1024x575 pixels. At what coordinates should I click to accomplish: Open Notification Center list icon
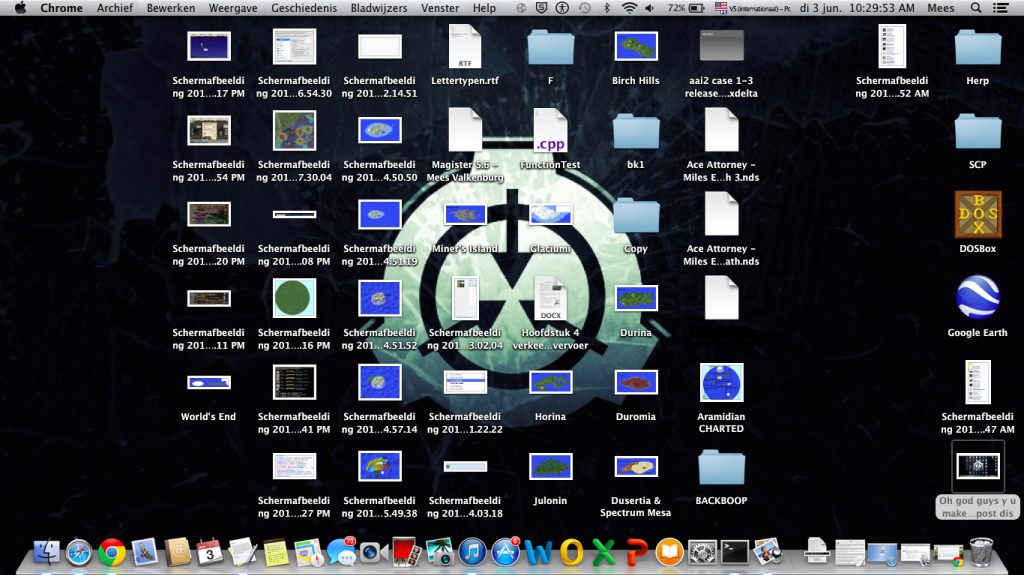[1000, 8]
